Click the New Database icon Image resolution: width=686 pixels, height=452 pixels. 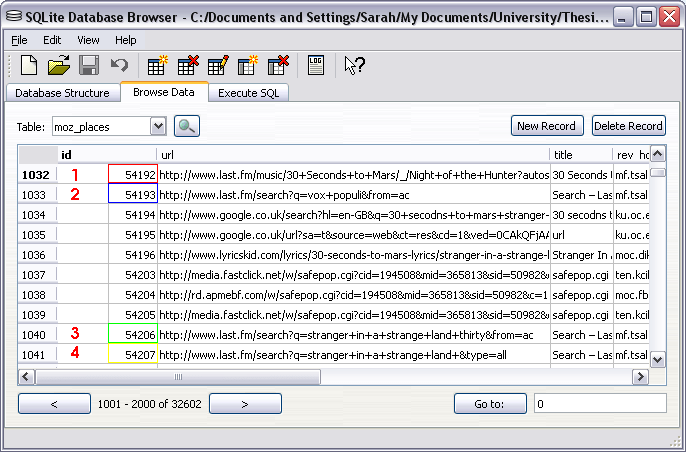coord(29,66)
